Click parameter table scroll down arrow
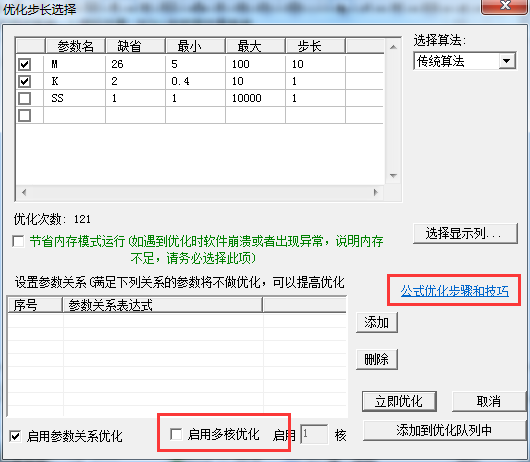 coord(393,176)
